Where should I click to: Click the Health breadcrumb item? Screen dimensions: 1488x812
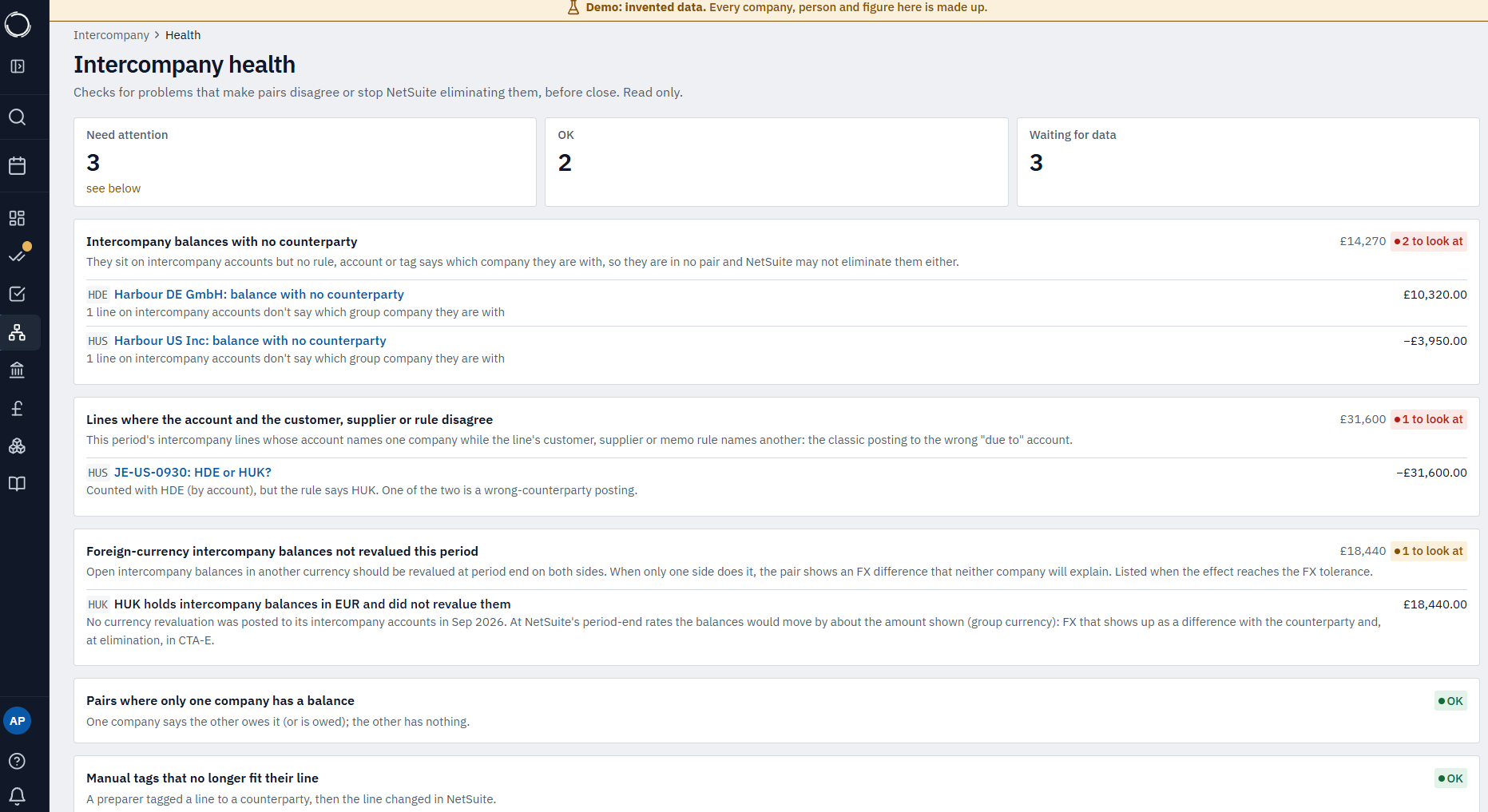(183, 35)
